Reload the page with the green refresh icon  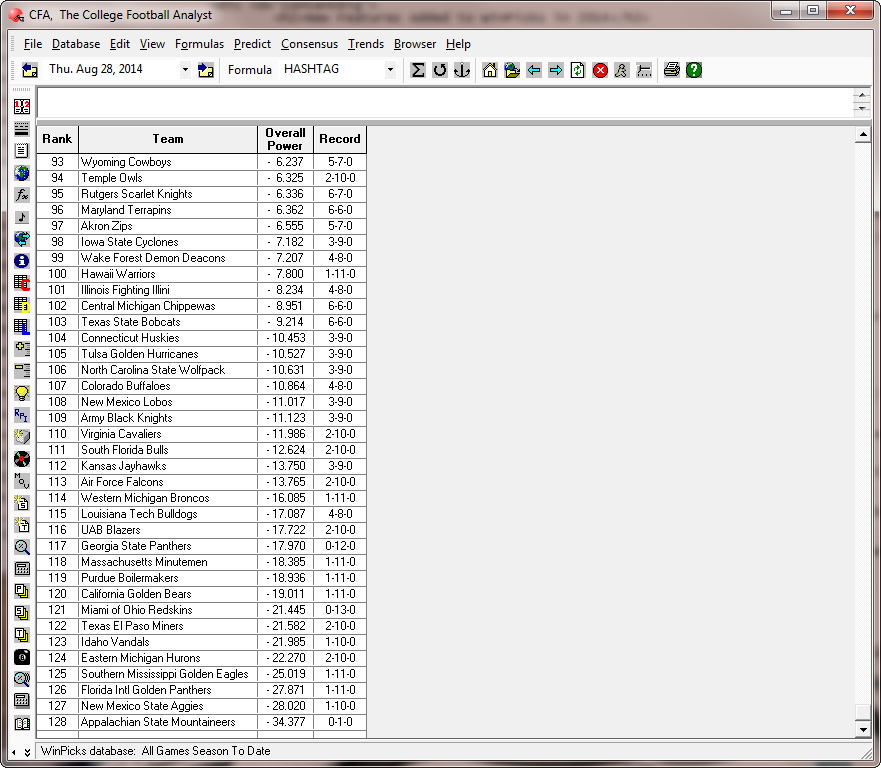pyautogui.click(x=578, y=70)
